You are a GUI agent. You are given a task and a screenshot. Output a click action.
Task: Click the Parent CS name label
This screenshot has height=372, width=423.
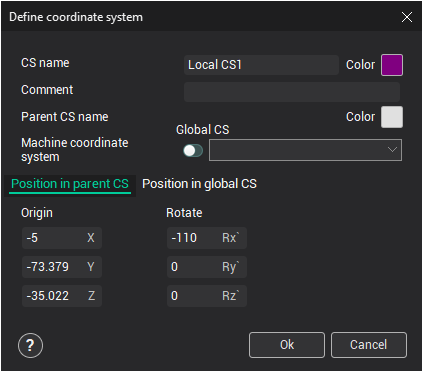65,117
